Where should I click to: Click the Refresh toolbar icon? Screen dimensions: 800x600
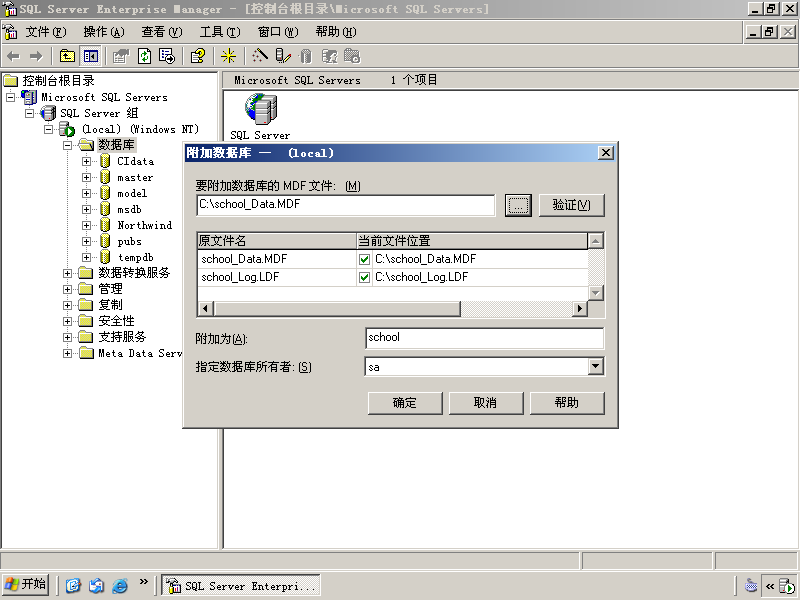pyautogui.click(x=144, y=56)
